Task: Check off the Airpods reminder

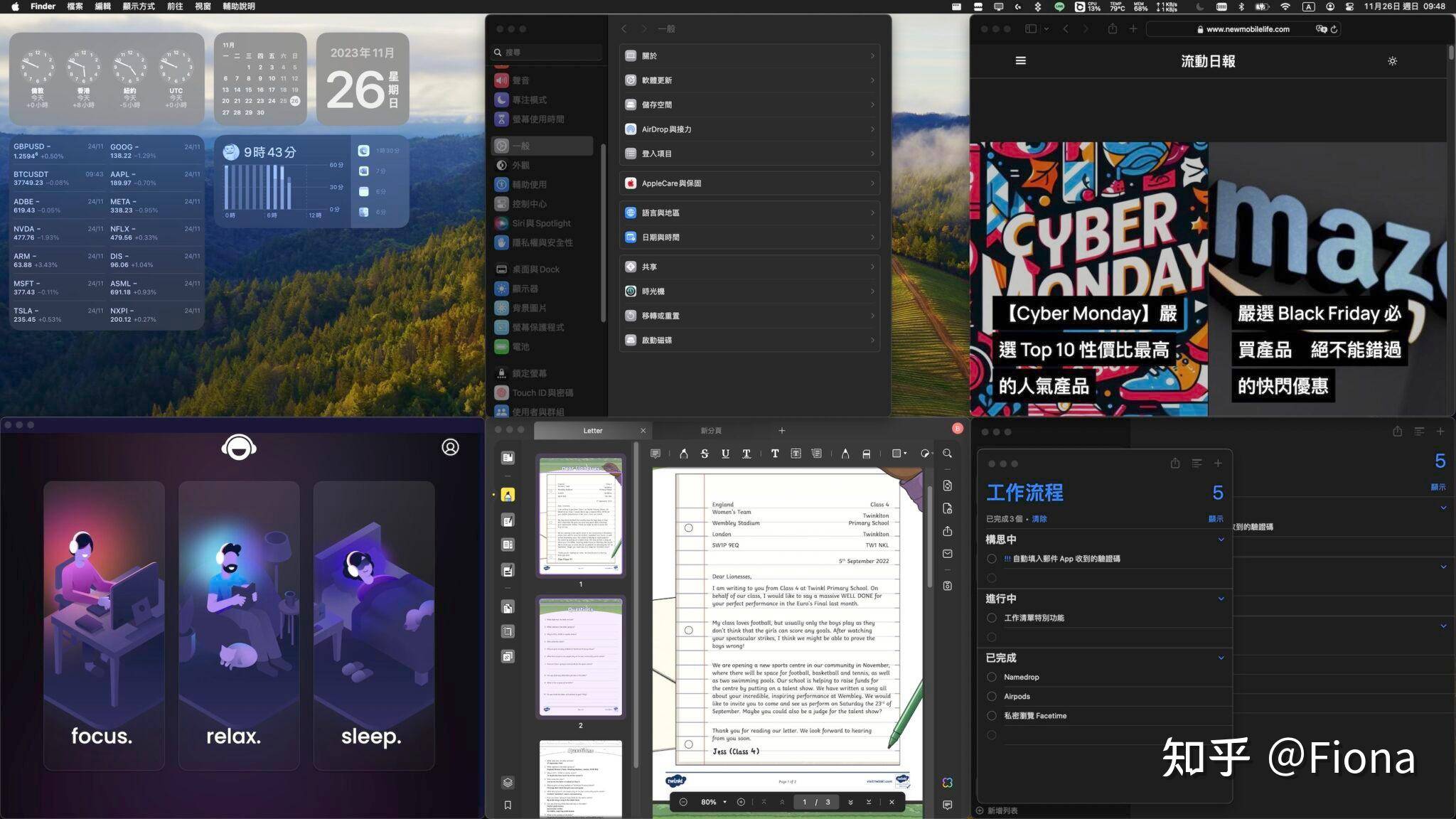Action: click(x=991, y=696)
